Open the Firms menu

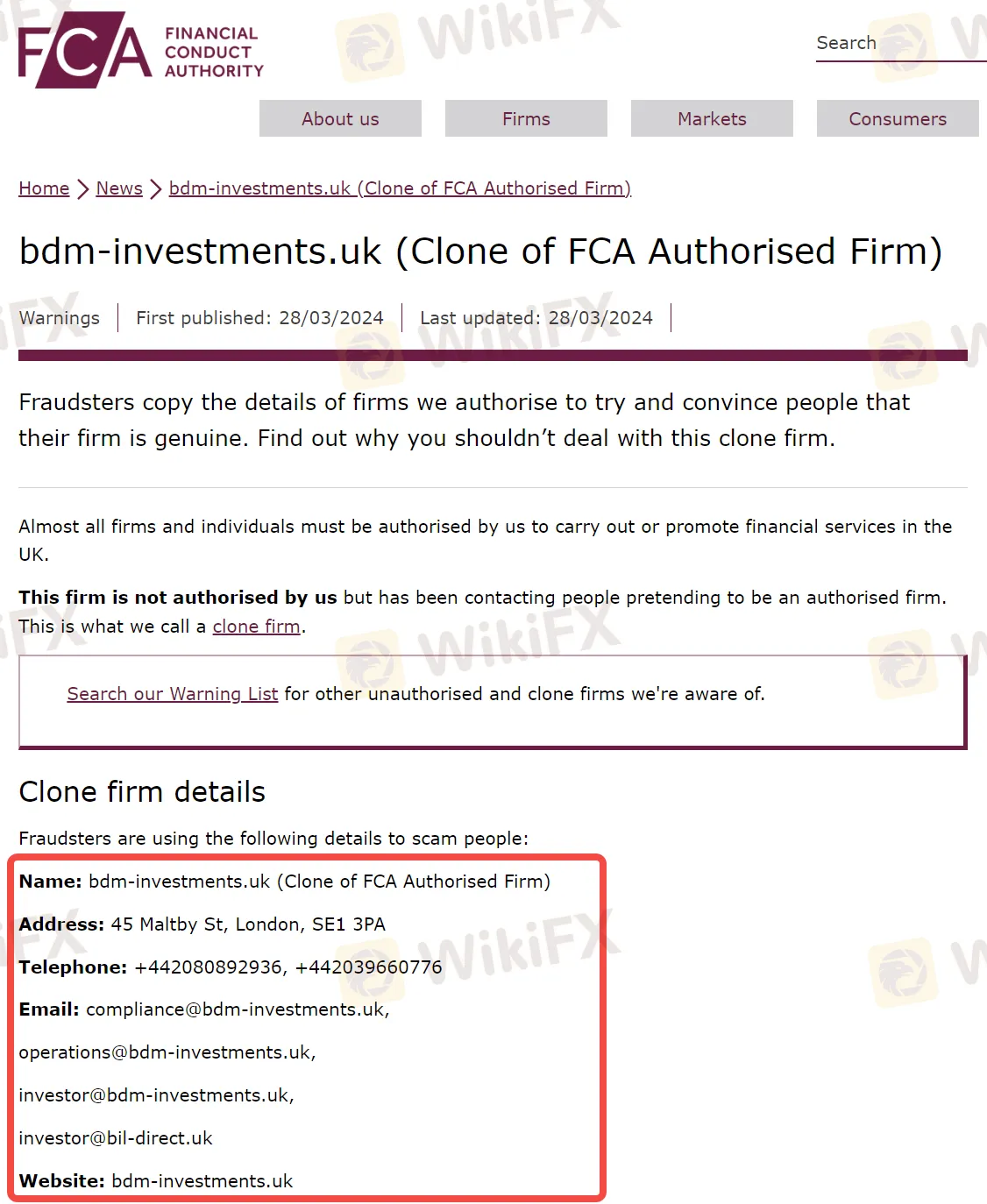(x=526, y=119)
